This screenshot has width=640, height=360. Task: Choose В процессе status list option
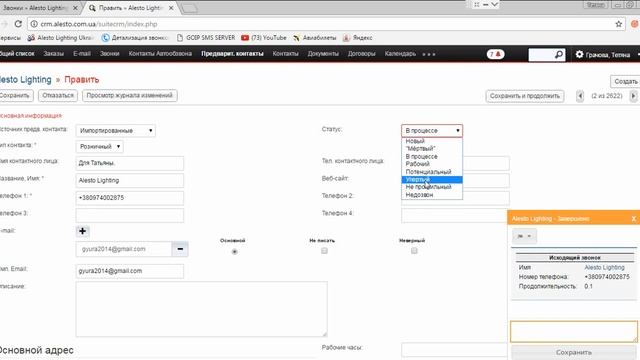pyautogui.click(x=432, y=156)
